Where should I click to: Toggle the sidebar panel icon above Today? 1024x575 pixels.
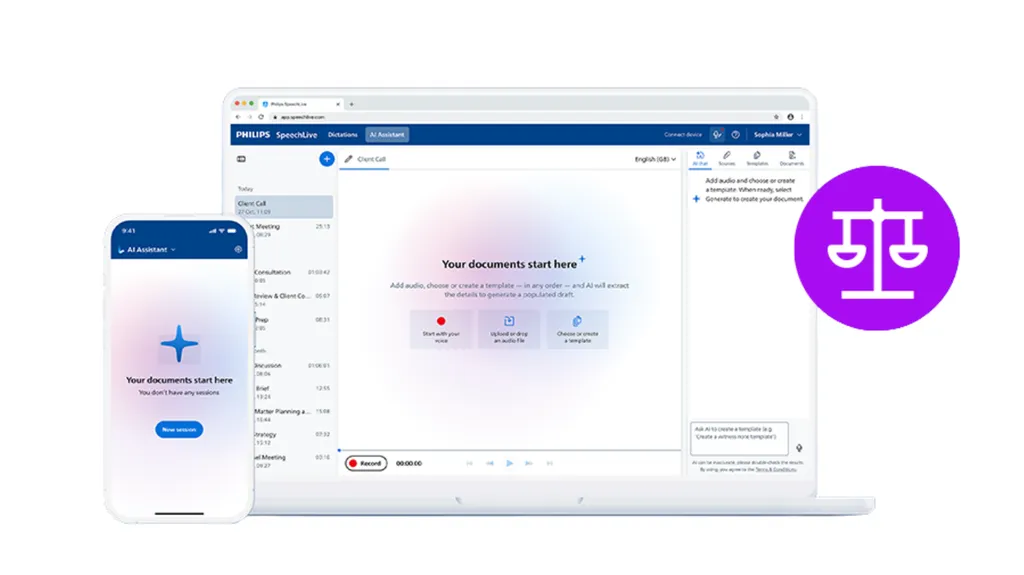(241, 159)
